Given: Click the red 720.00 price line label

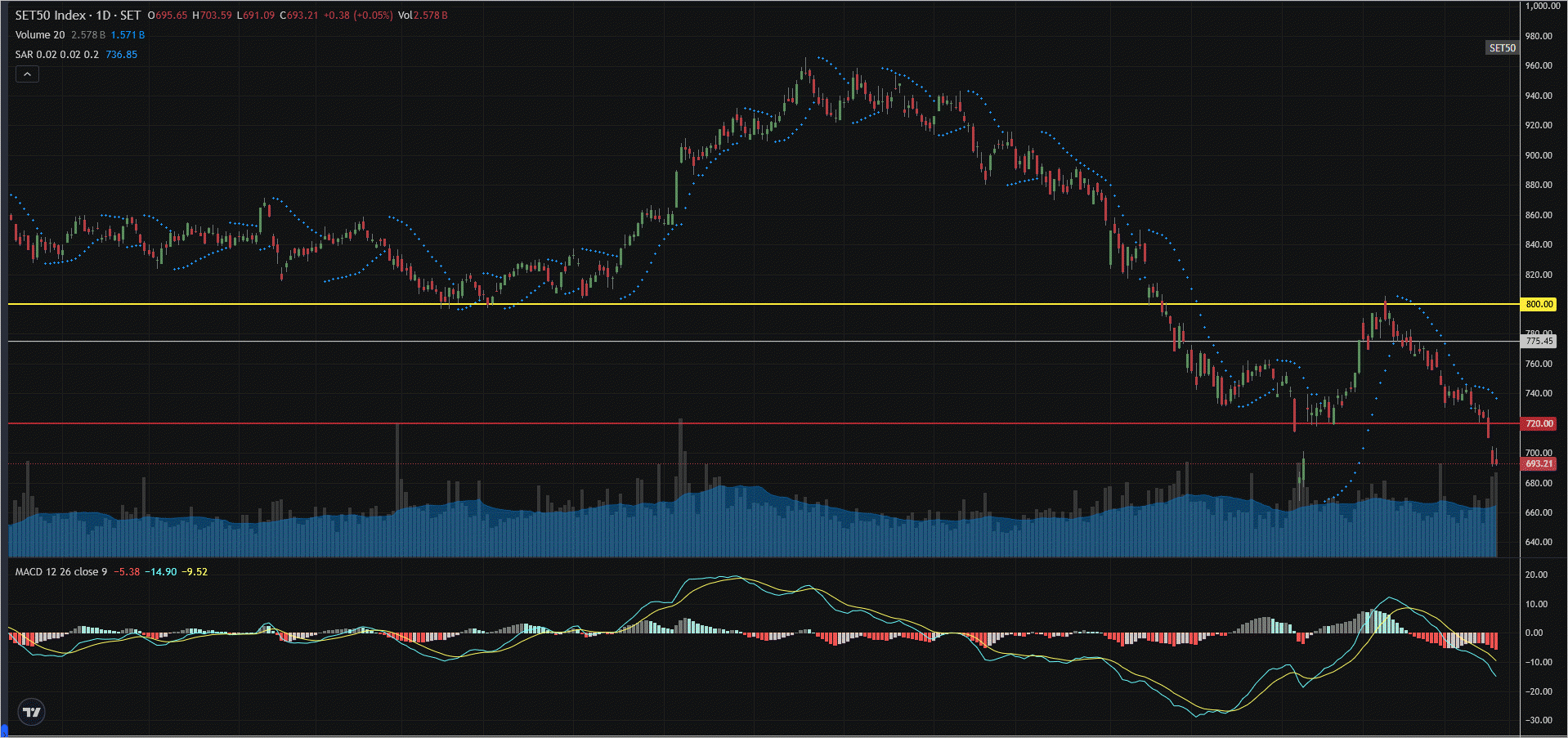Looking at the screenshot, I should point(1539,423).
